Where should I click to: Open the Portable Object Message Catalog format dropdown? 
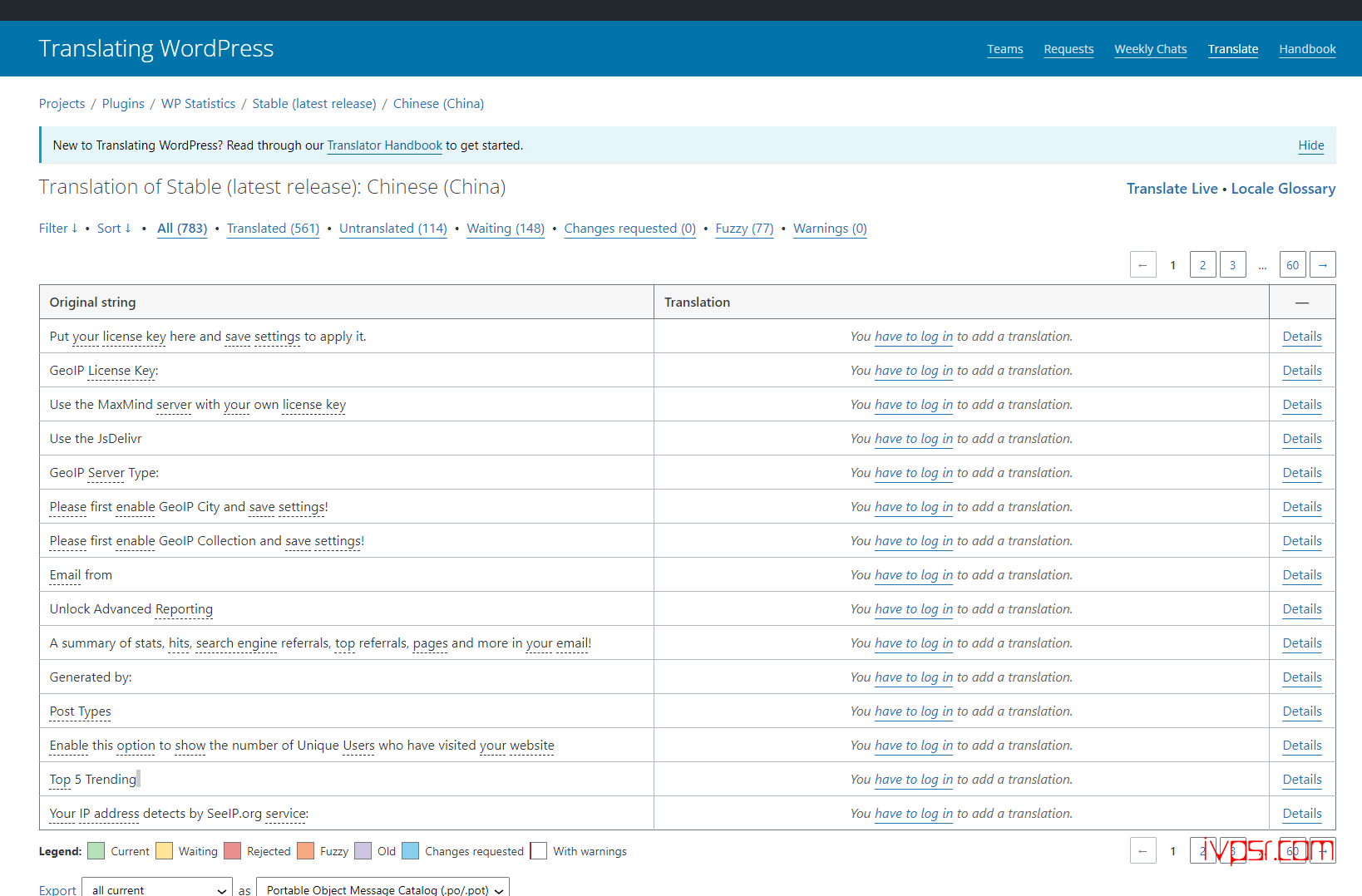pos(383,889)
